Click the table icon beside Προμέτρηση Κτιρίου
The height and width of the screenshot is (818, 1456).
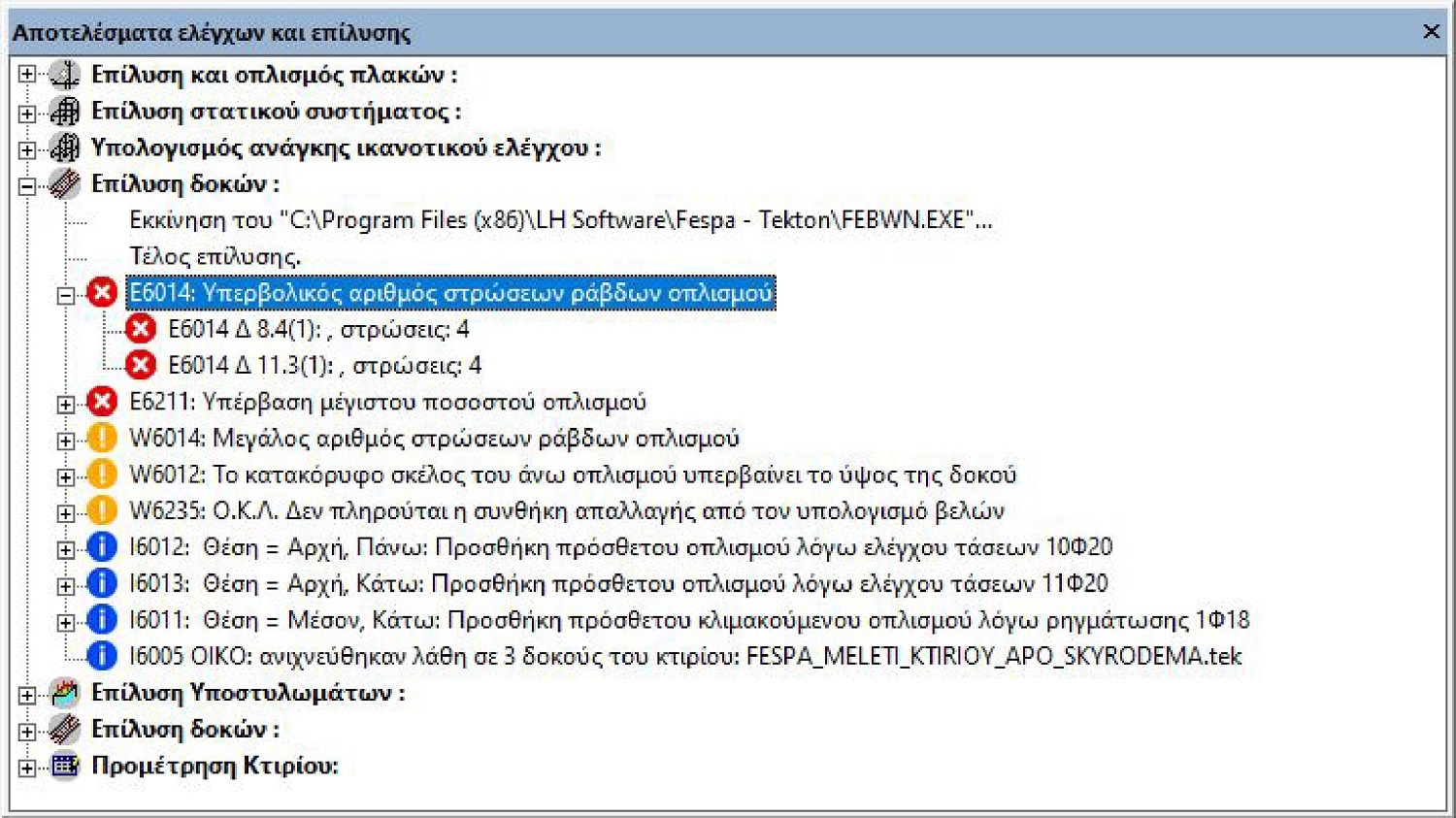tap(64, 766)
